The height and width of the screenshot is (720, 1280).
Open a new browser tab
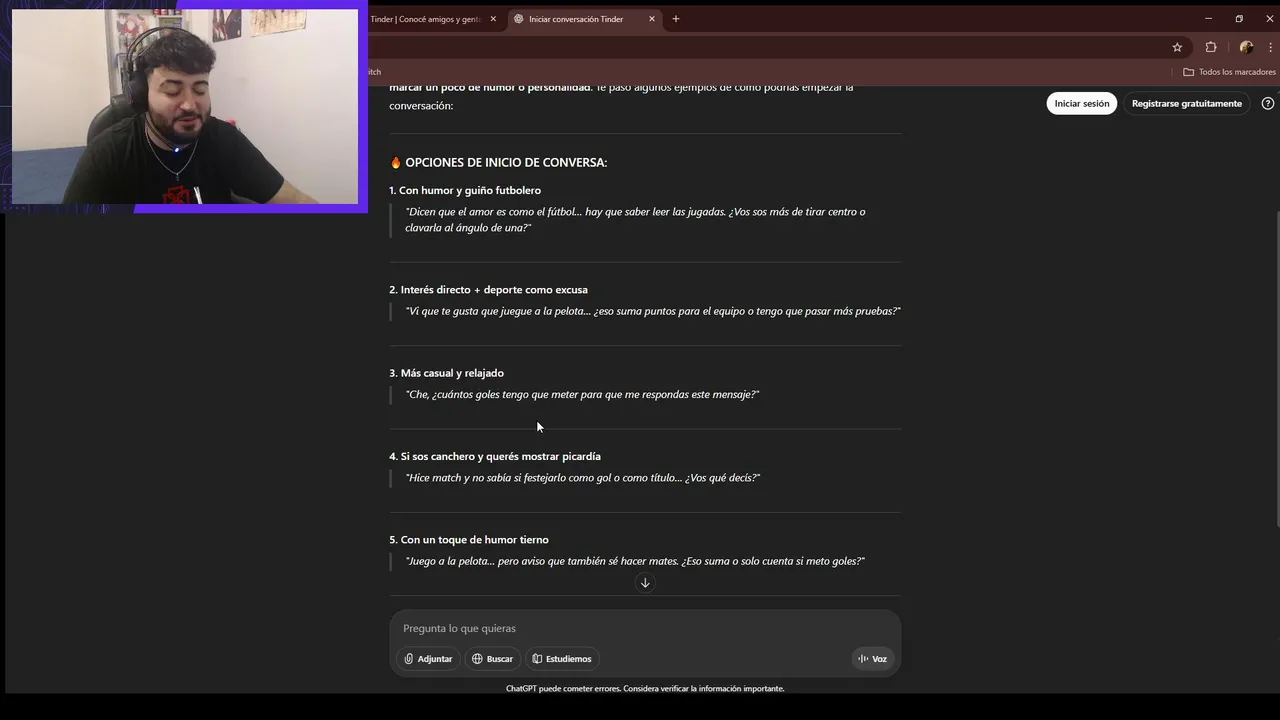click(x=676, y=19)
